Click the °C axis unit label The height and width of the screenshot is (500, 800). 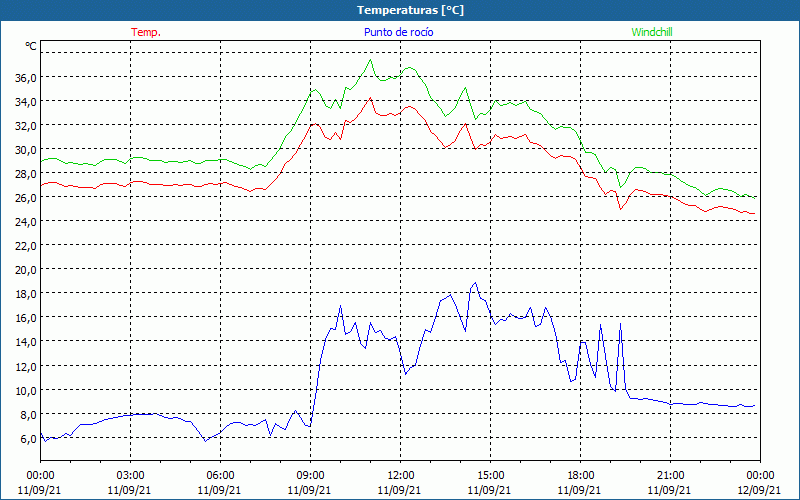[31, 46]
